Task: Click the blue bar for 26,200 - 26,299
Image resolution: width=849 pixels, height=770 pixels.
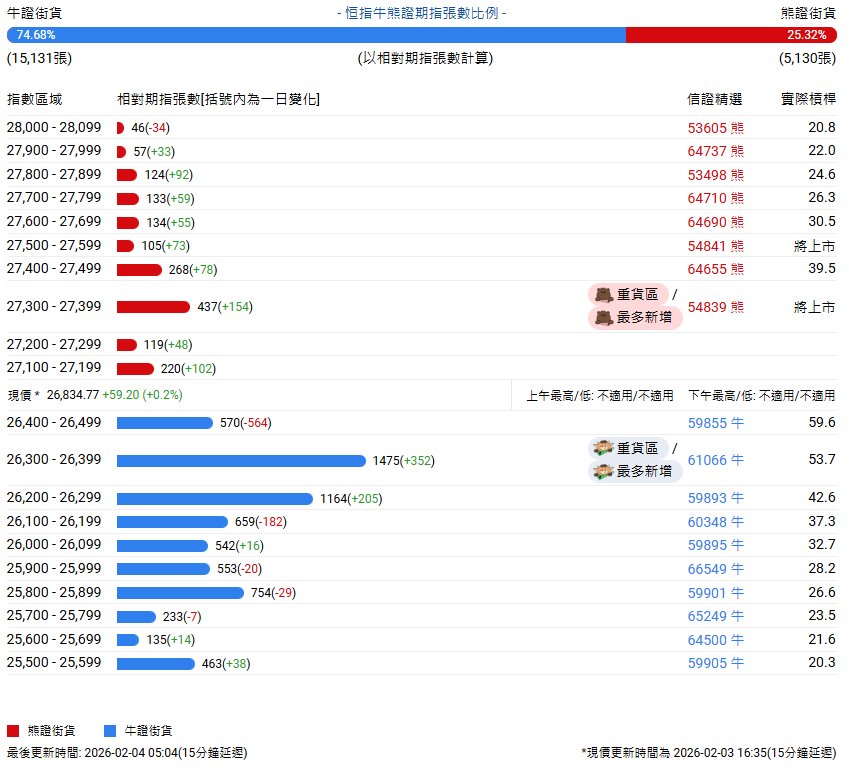Action: click(x=215, y=499)
